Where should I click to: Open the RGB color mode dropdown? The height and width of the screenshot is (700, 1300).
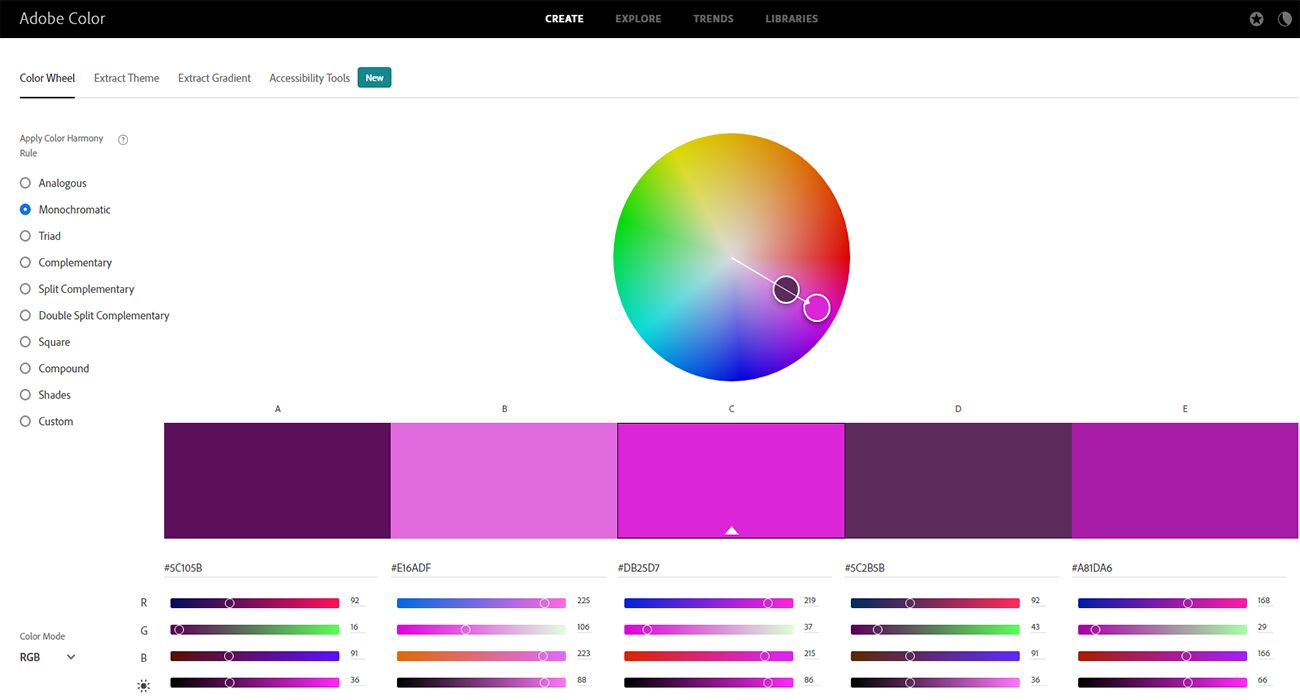click(48, 657)
